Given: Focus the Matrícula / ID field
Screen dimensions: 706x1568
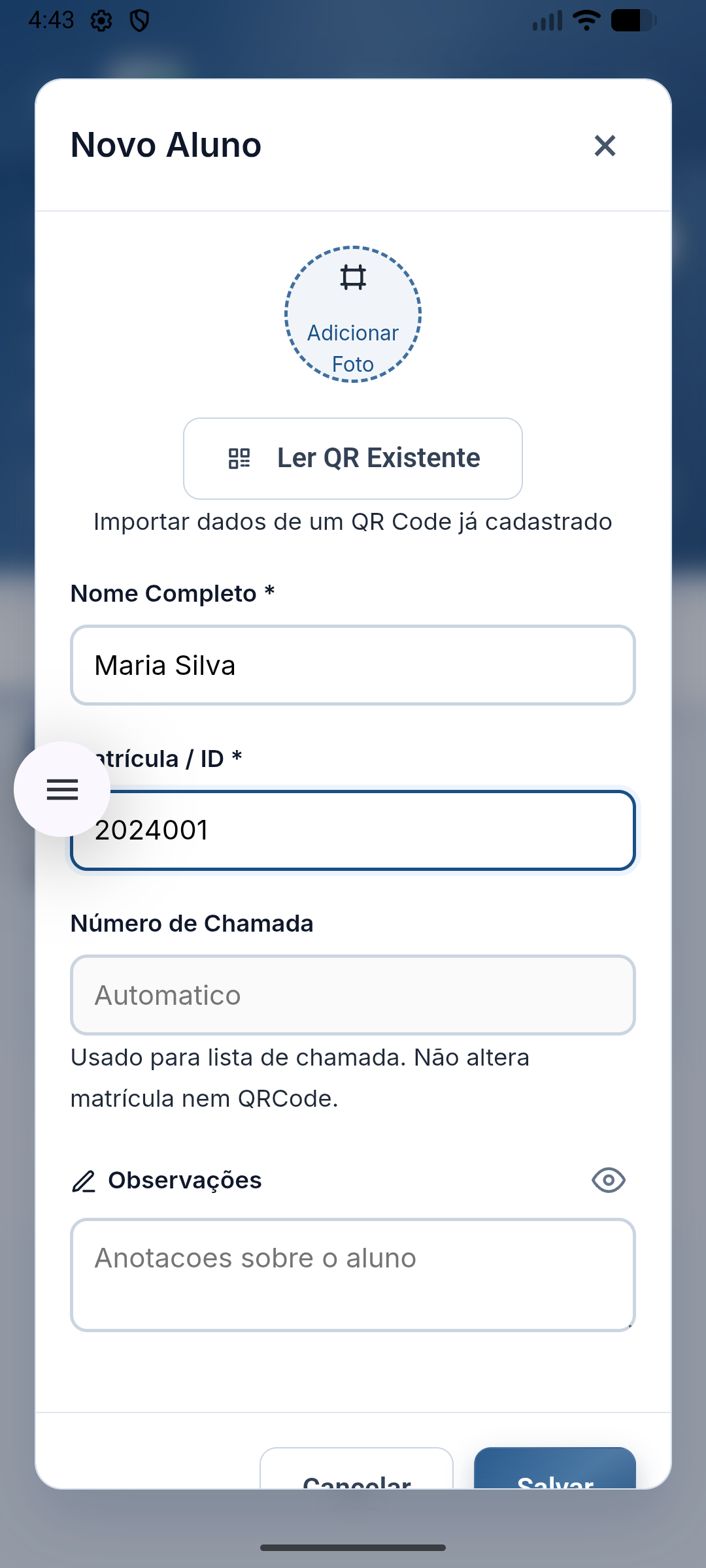Looking at the screenshot, I should pos(366,830).
